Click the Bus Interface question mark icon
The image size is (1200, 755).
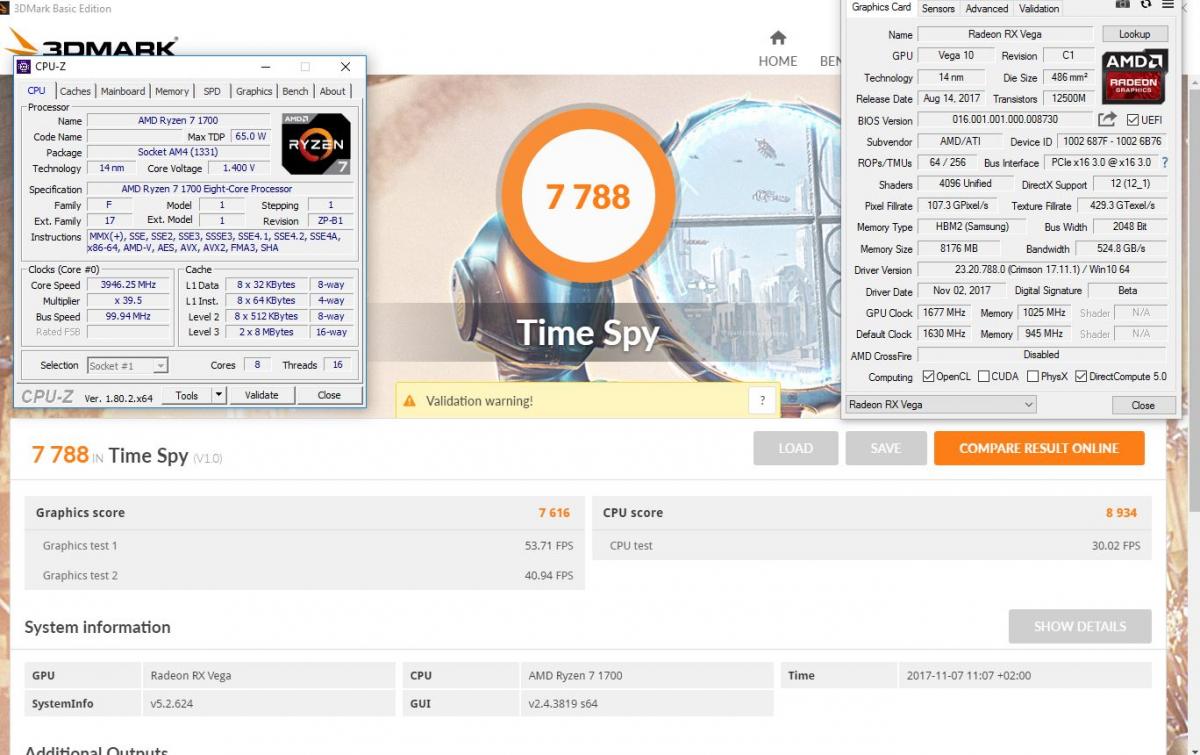coord(1164,162)
